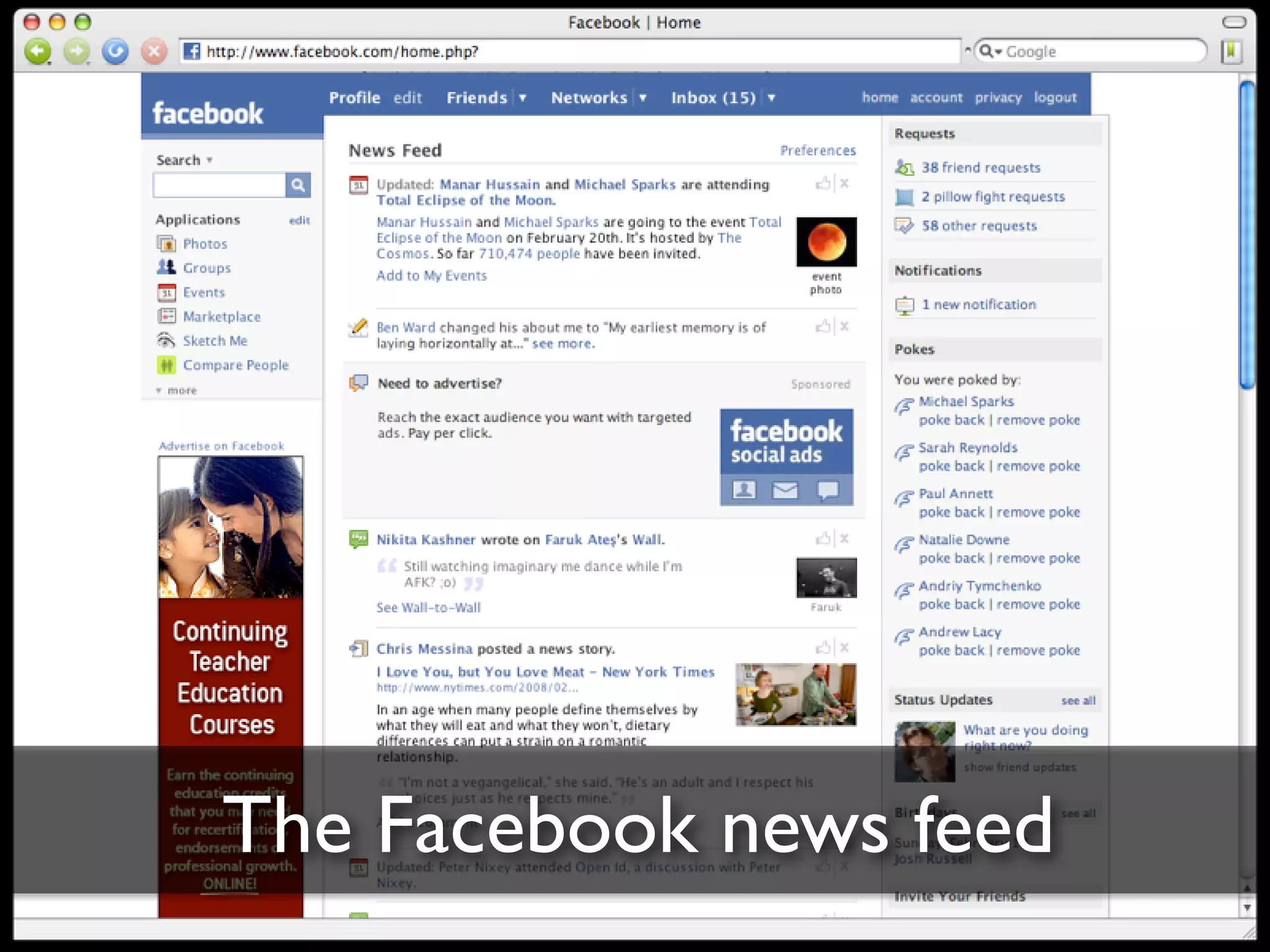Open the Photos application icon
The image size is (1270, 952).
(166, 244)
